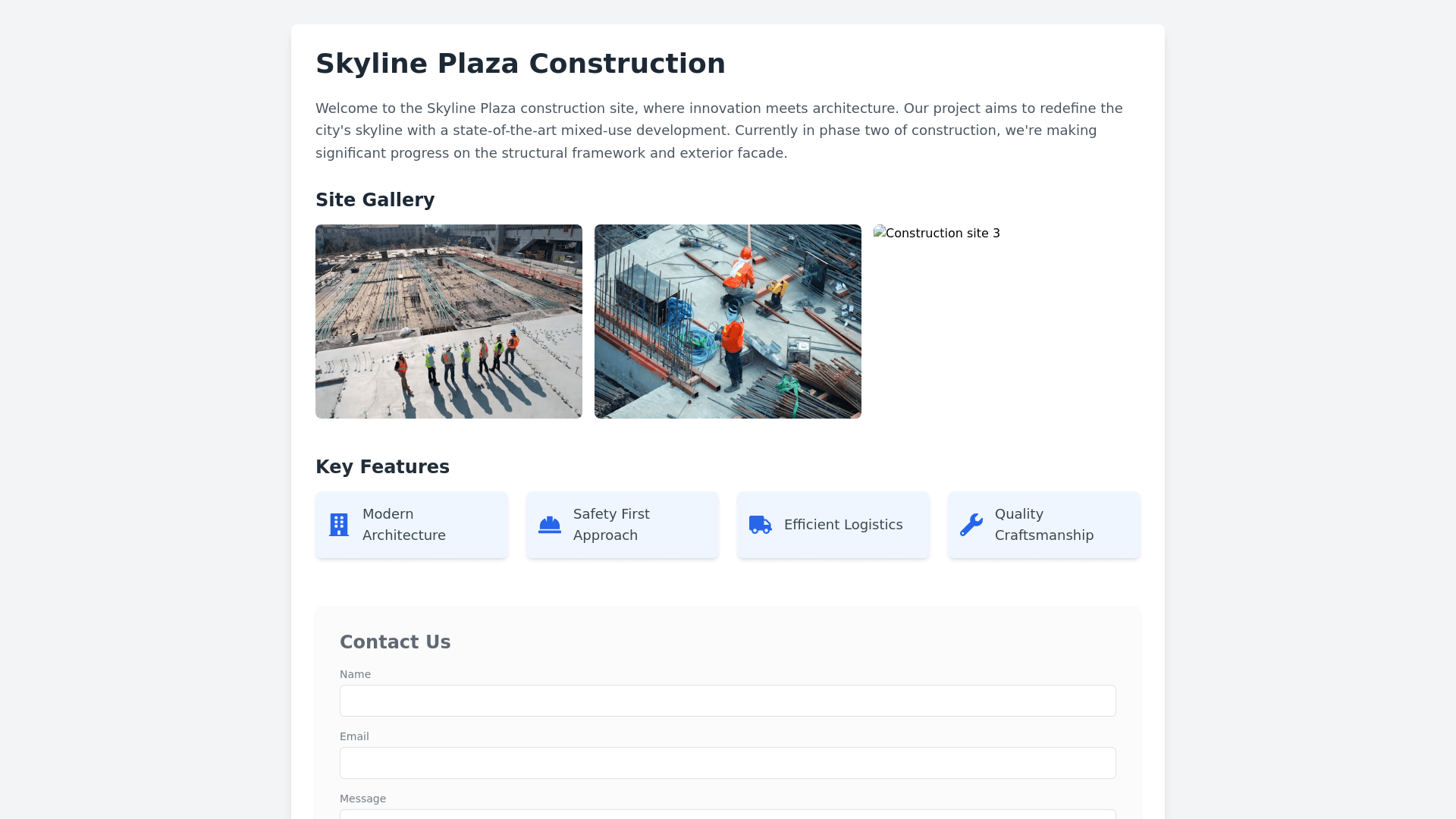1456x819 pixels.
Task: Focus the Name input field
Action: (728, 701)
